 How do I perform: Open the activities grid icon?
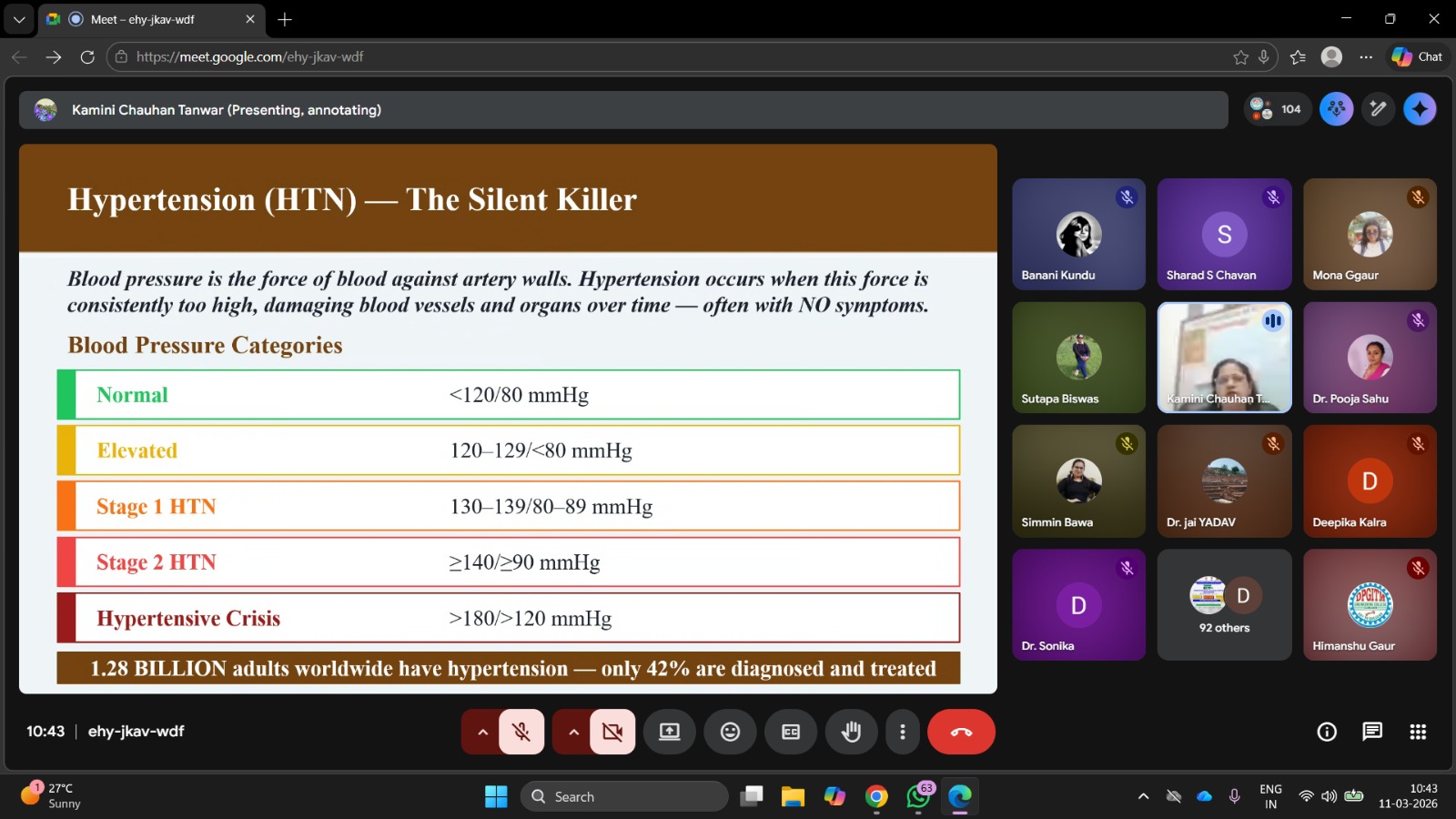[1418, 732]
